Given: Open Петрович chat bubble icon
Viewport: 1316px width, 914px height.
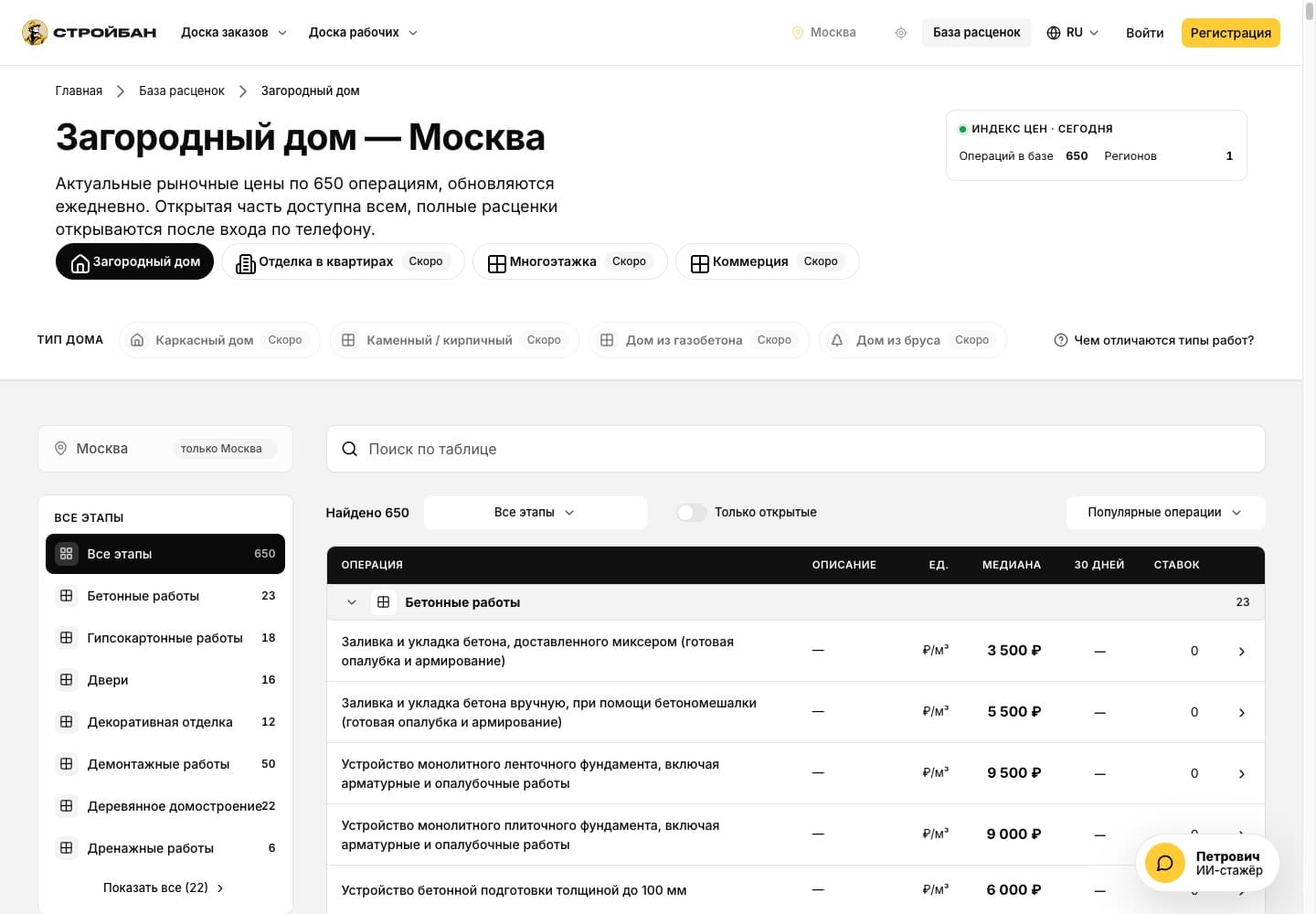Looking at the screenshot, I should pyautogui.click(x=1165, y=863).
